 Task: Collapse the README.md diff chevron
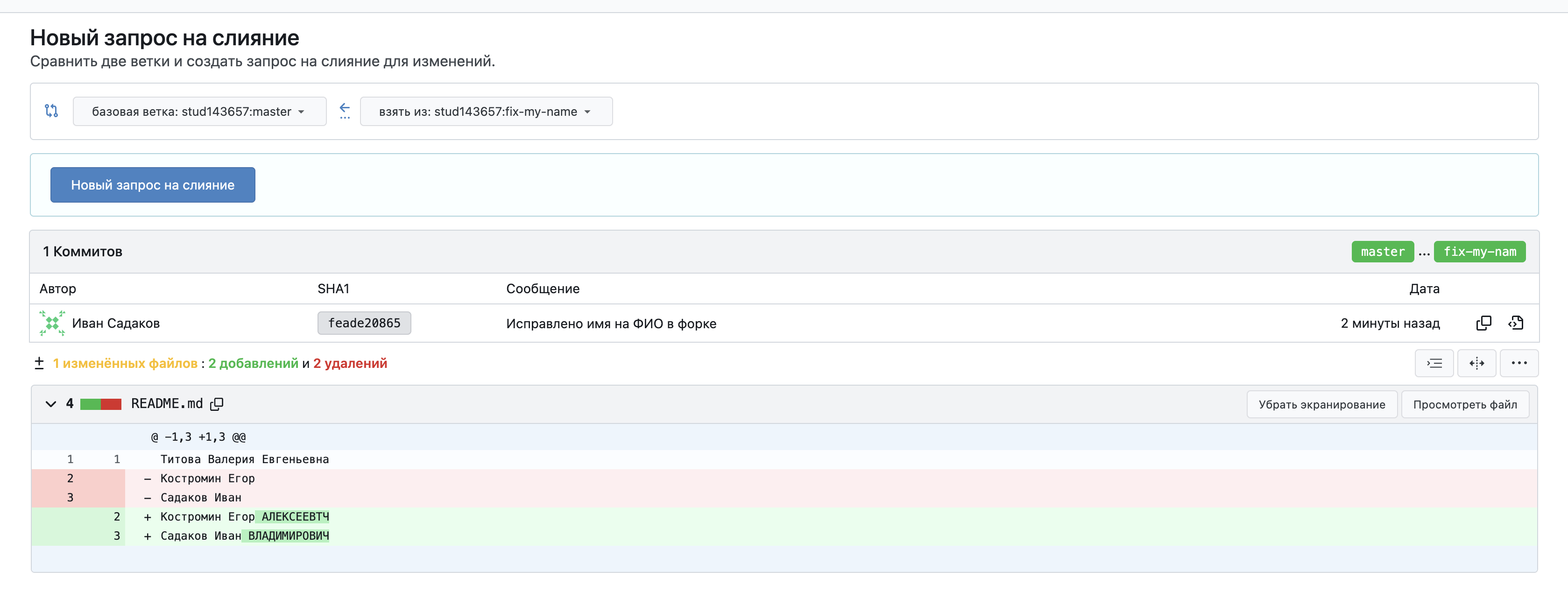coord(51,404)
